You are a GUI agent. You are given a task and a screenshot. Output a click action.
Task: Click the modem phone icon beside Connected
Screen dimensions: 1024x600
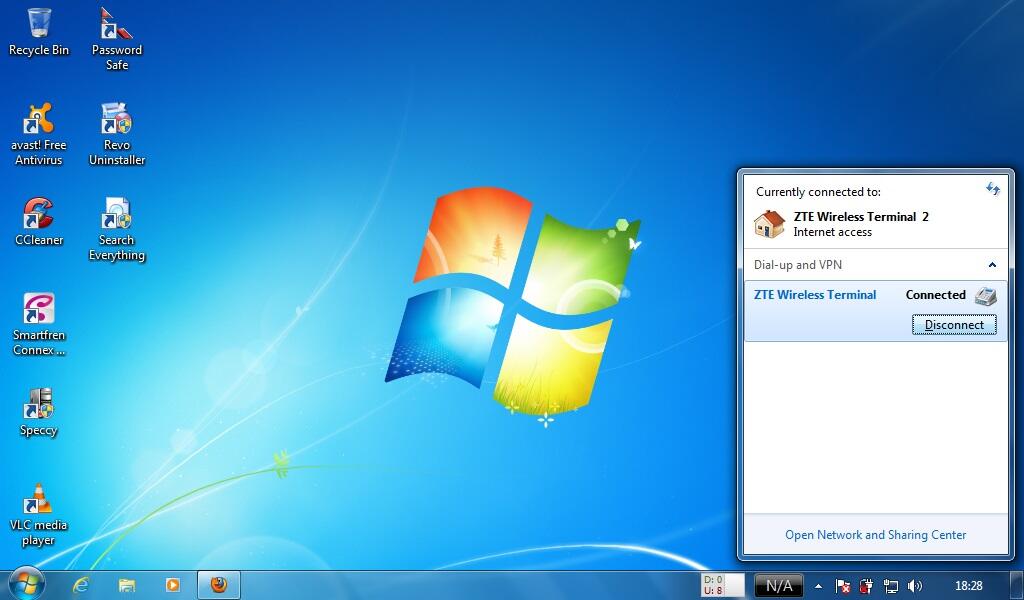[985, 296]
